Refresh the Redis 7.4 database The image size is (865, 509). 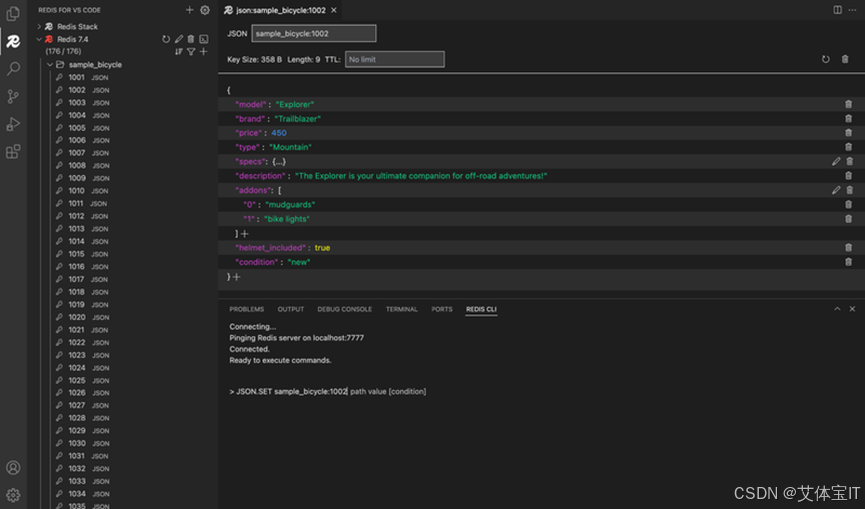tap(166, 39)
